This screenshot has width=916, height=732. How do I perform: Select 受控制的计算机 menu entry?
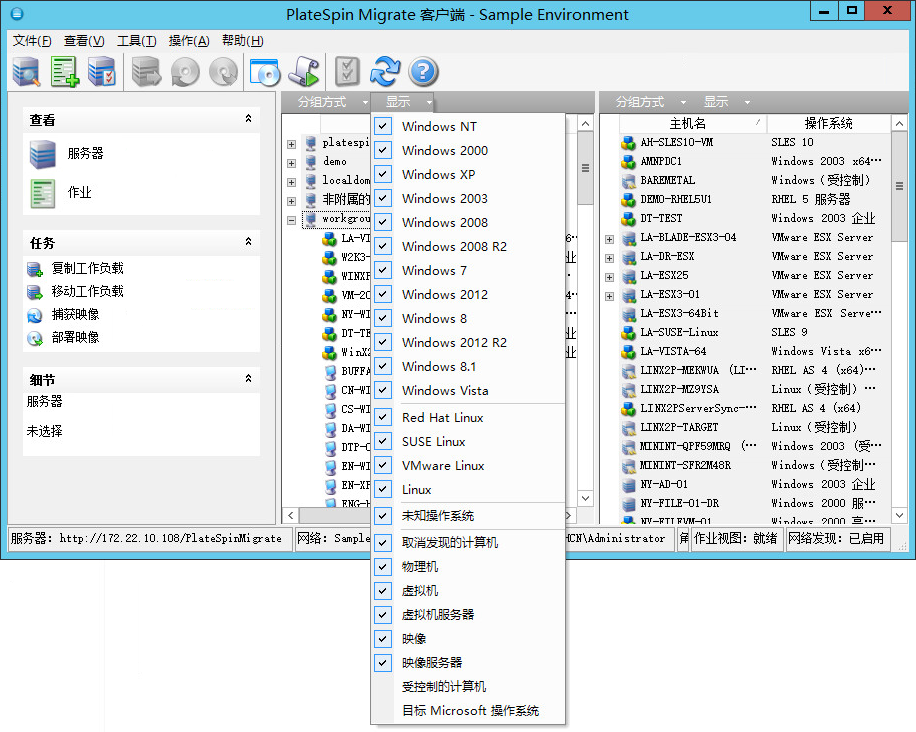(444, 687)
